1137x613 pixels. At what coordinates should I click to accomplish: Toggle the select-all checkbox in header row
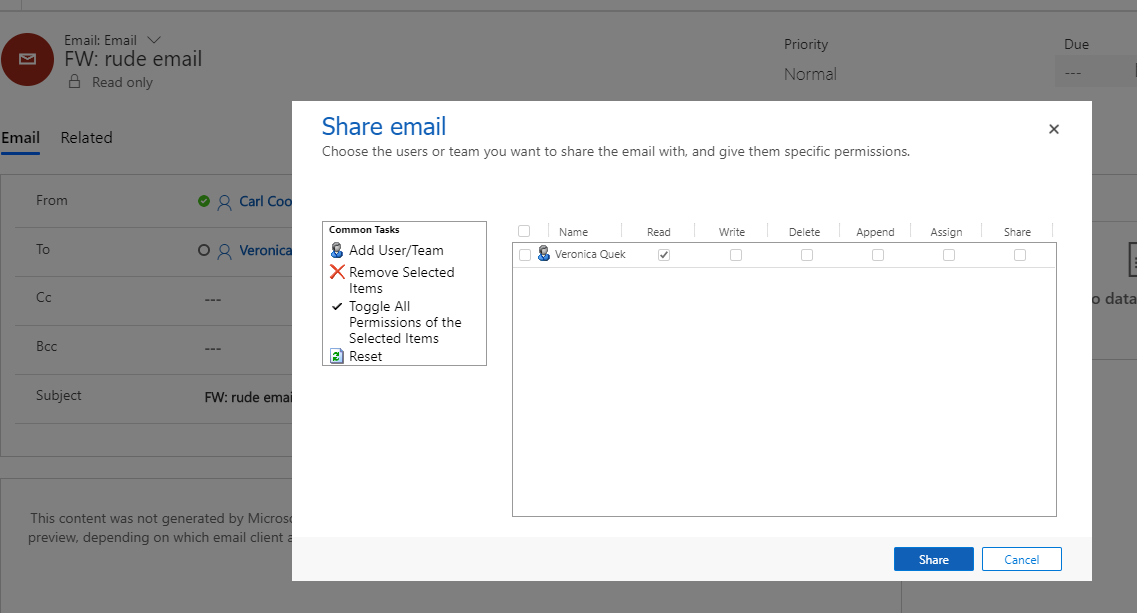[524, 231]
